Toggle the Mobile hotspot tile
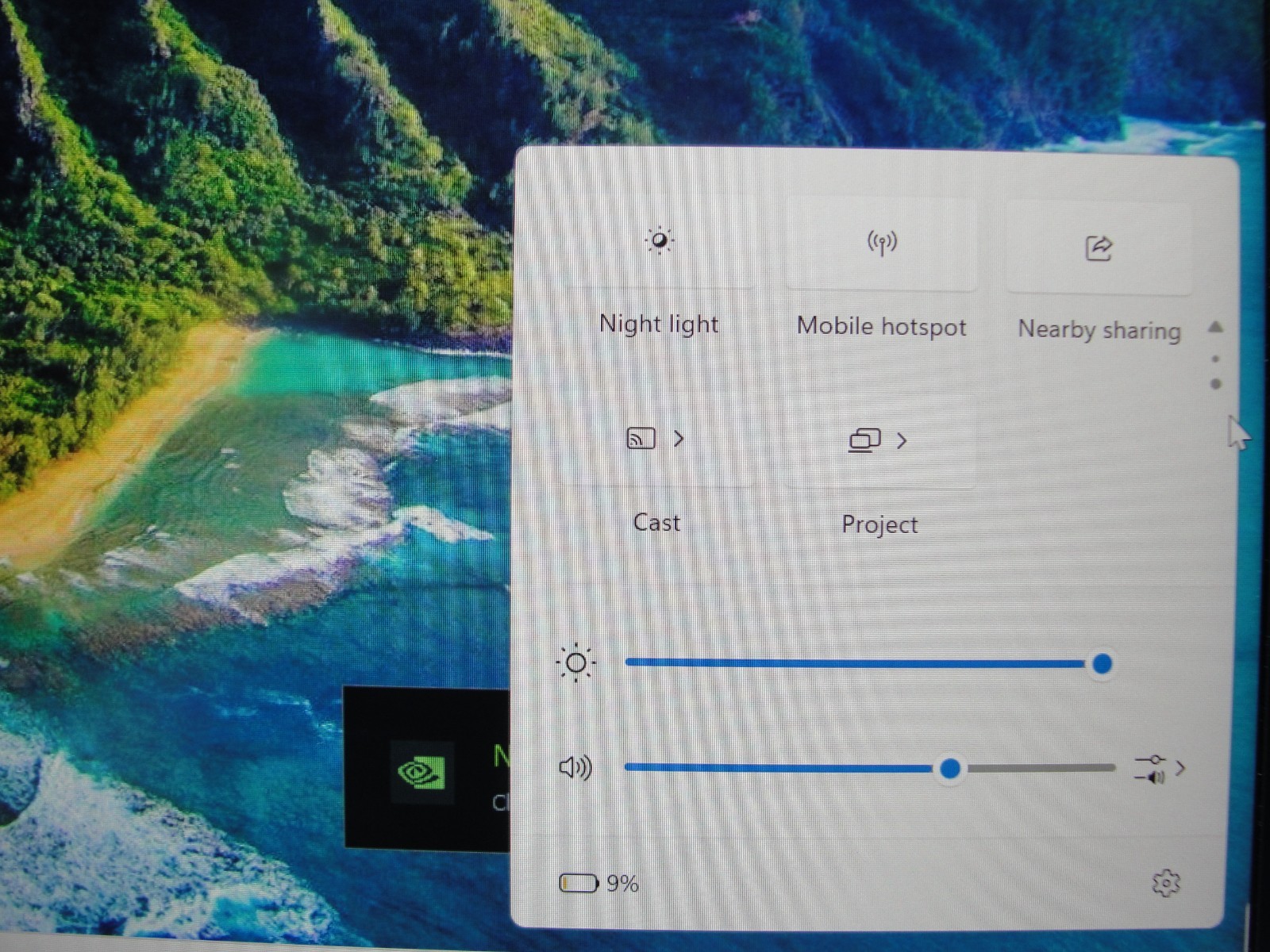The image size is (1270, 952). [881, 244]
